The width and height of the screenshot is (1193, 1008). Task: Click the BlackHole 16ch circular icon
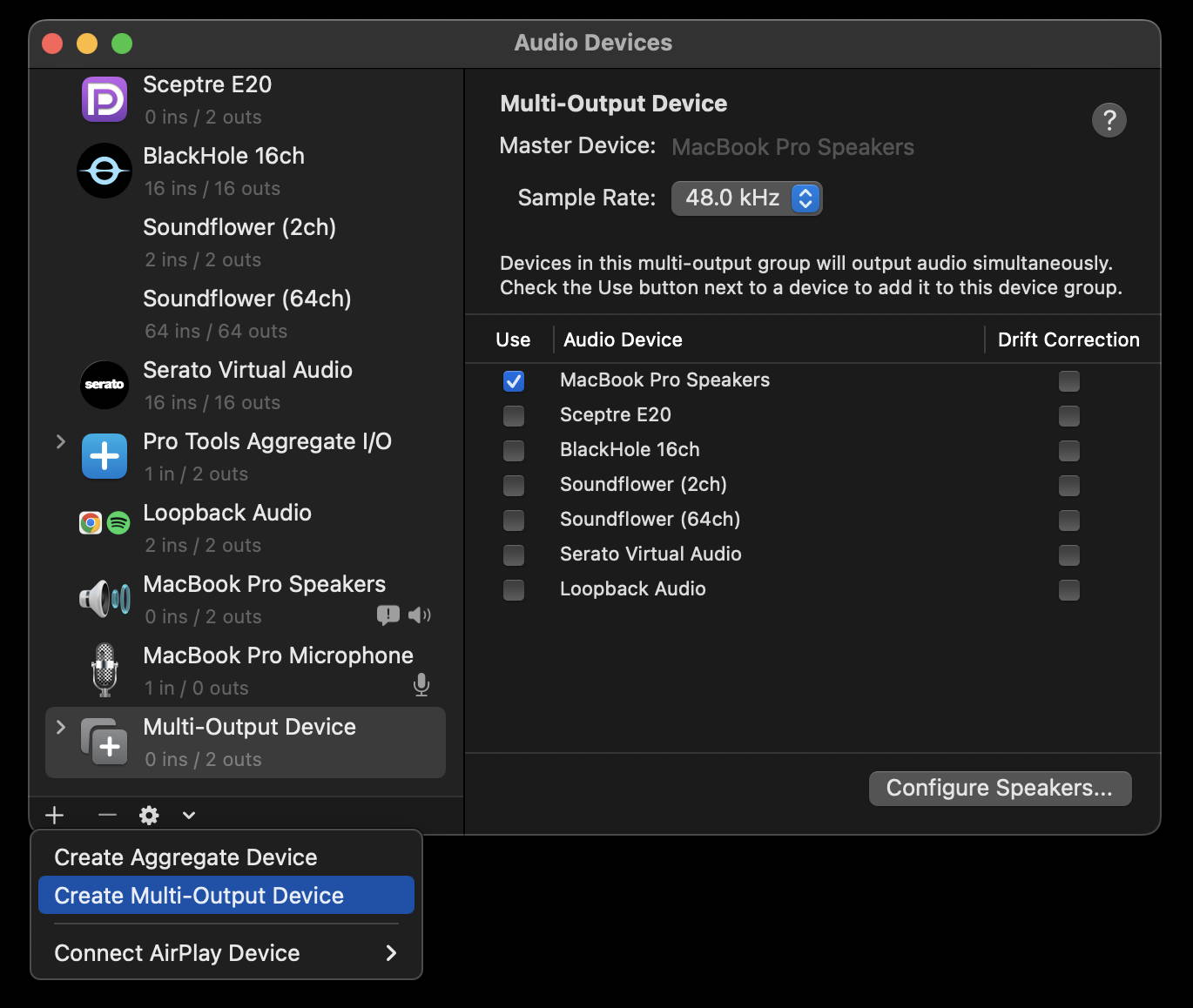104,171
